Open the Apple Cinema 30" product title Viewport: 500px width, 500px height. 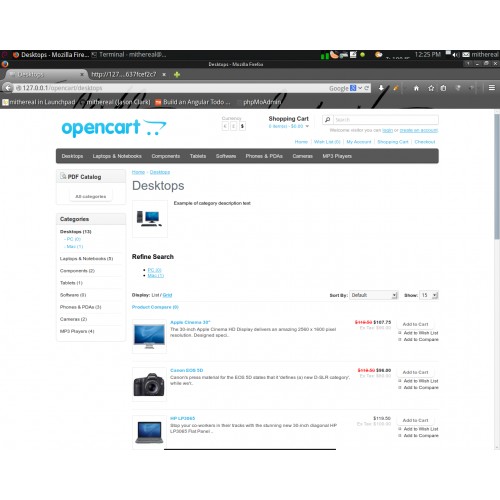pos(190,322)
